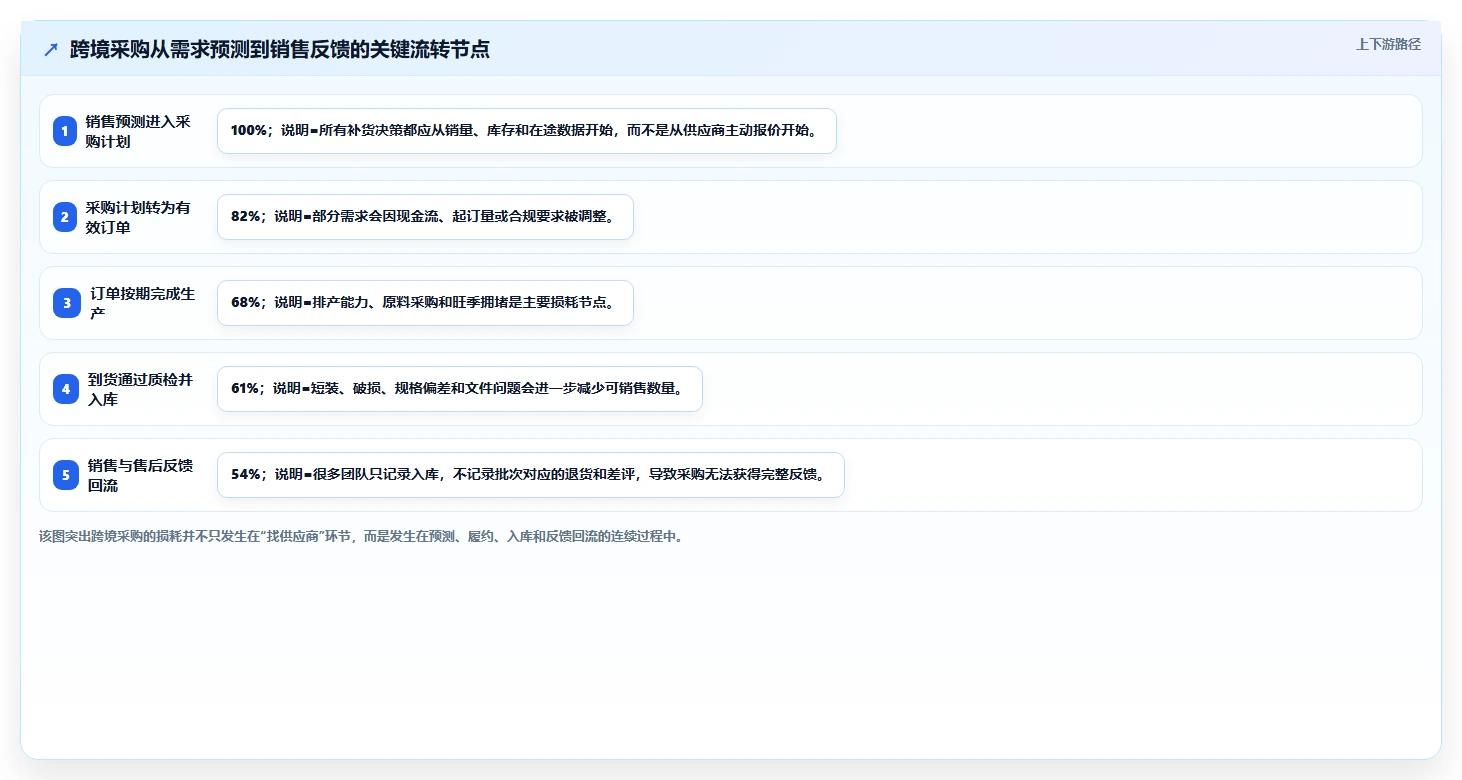Screen dimensions: 1462x780
Task: Click the step 2 number badge
Action: click(x=65, y=217)
